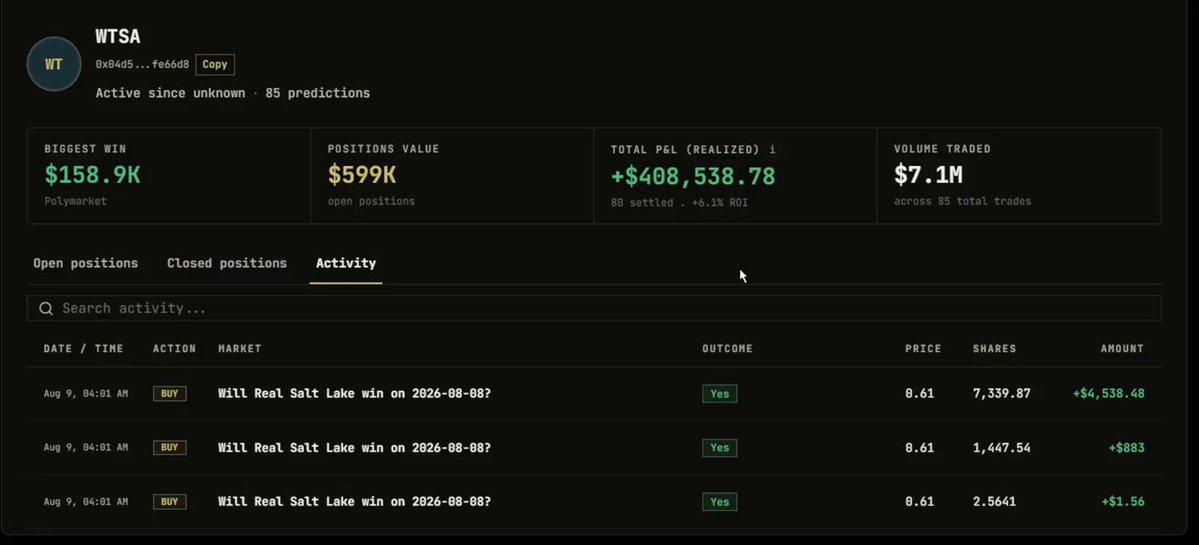The width and height of the screenshot is (1199, 545).
Task: Click the DATE / TIME column header
Action: coord(83,349)
